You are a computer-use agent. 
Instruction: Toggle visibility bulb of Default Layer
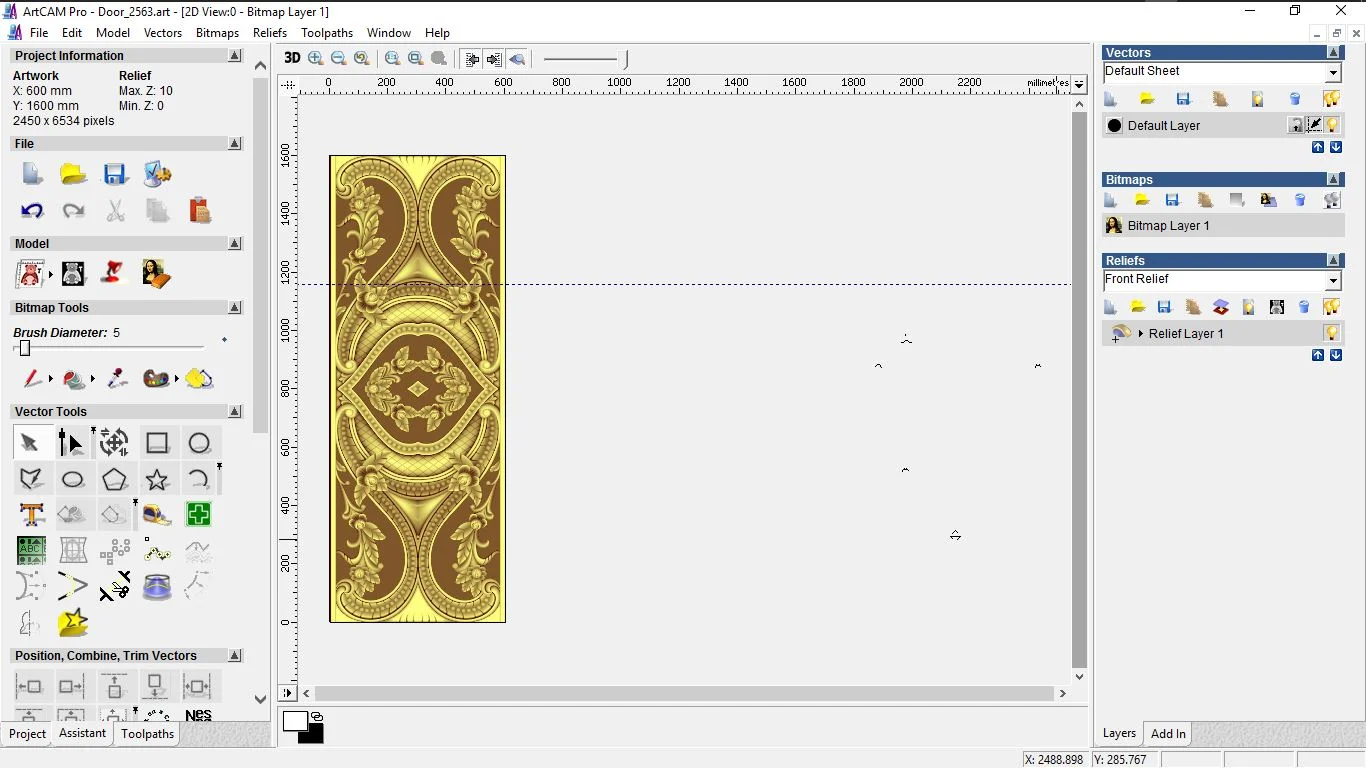pyautogui.click(x=1332, y=125)
